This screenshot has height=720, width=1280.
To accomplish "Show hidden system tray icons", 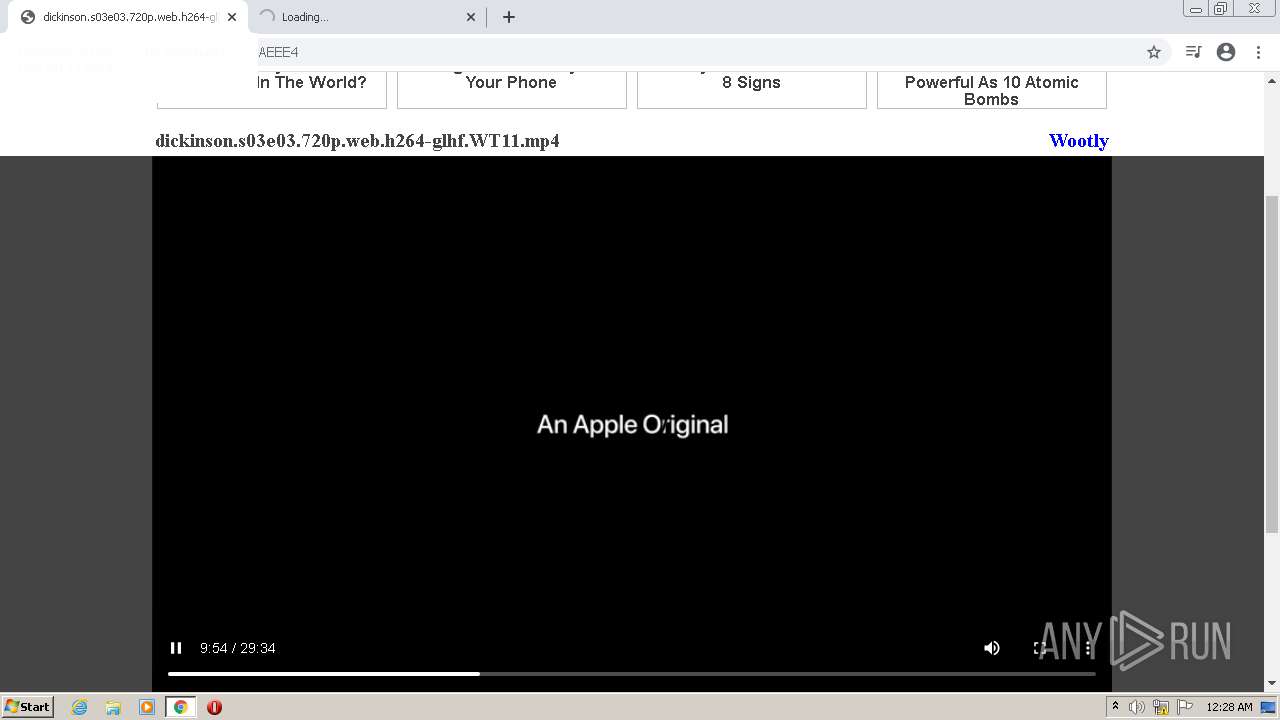I will 1115,706.
